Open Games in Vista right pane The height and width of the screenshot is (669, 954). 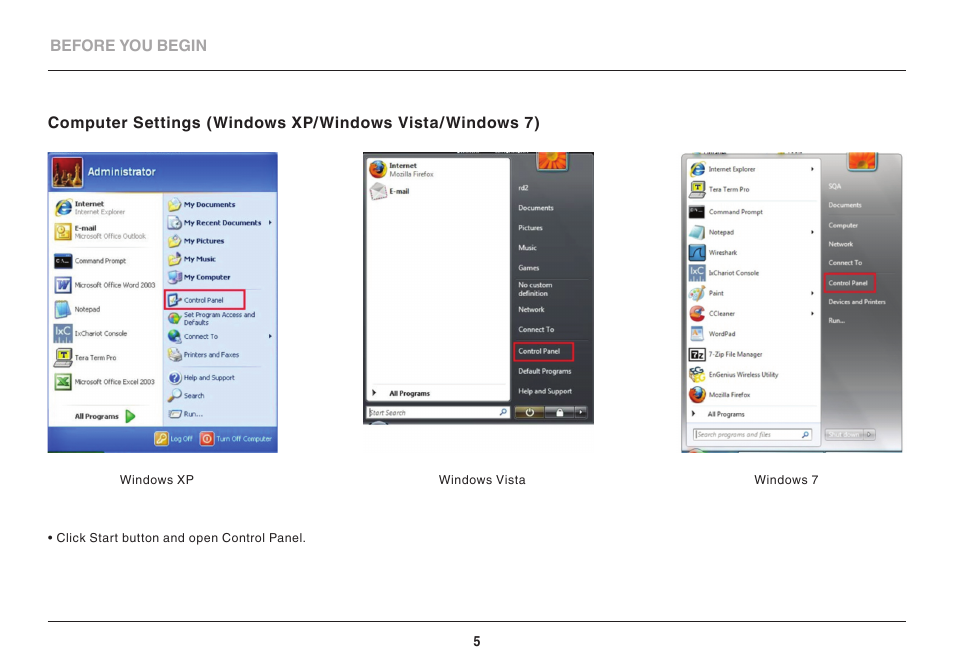click(x=528, y=268)
